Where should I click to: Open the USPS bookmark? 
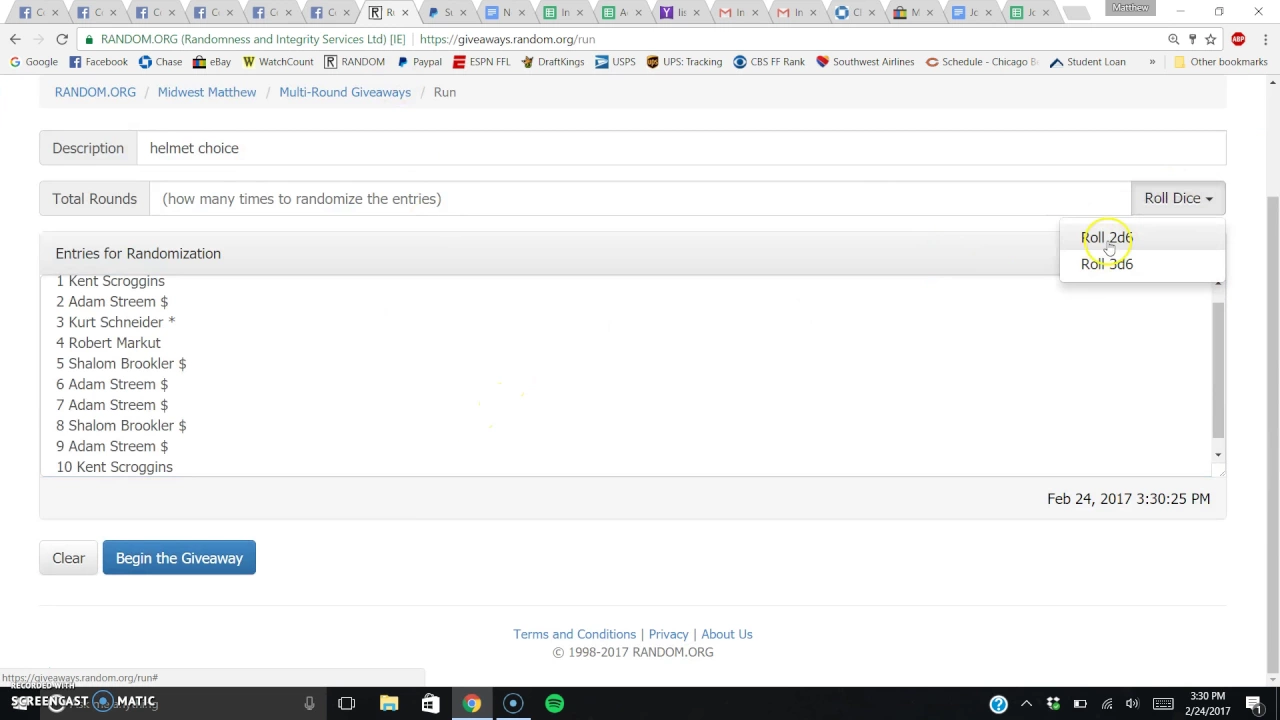pyautogui.click(x=615, y=62)
